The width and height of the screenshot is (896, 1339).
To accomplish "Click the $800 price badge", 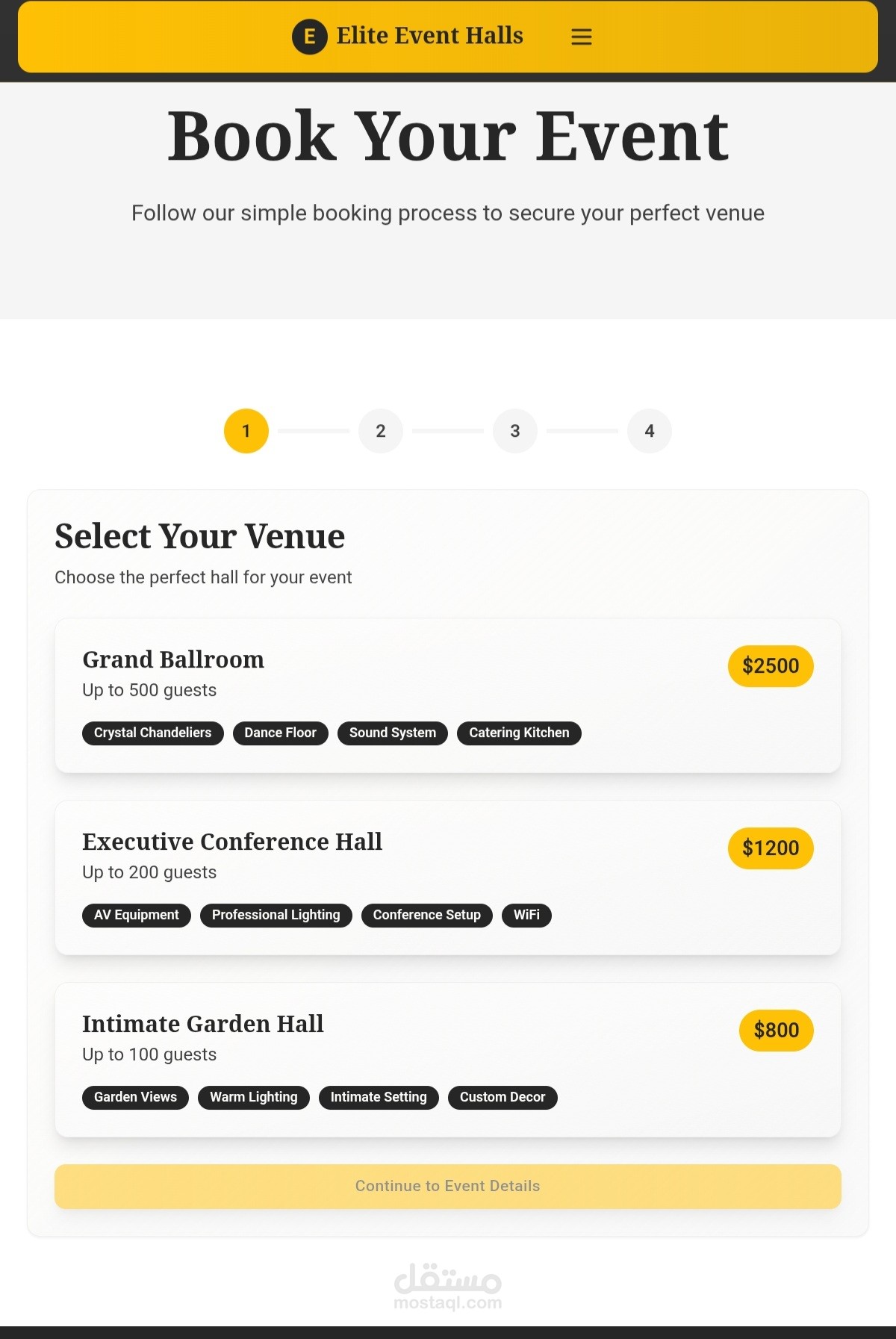I will tap(777, 1031).
